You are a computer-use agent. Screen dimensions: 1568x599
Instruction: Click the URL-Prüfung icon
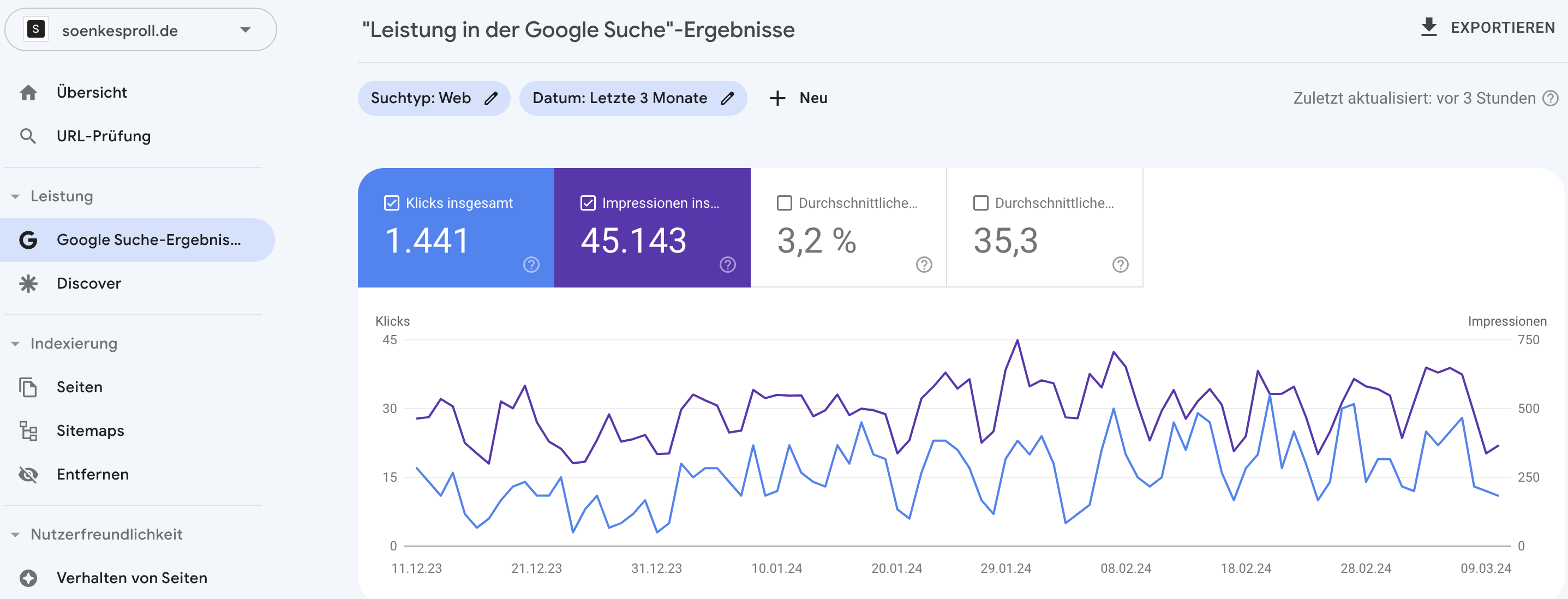pos(28,135)
